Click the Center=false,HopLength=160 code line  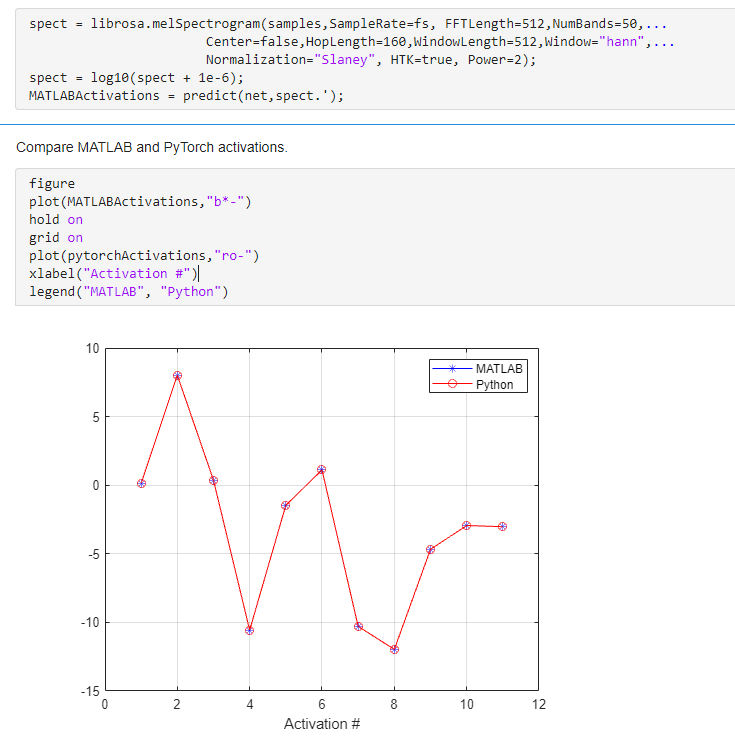(440, 42)
